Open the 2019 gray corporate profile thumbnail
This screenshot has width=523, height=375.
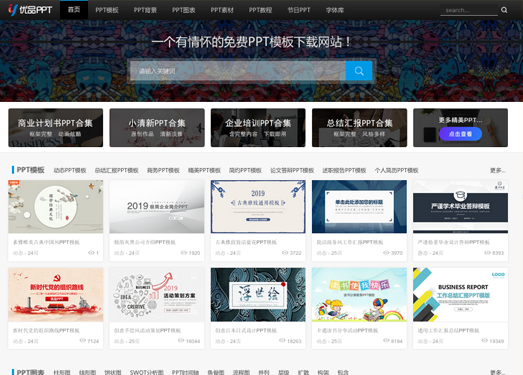tap(157, 207)
